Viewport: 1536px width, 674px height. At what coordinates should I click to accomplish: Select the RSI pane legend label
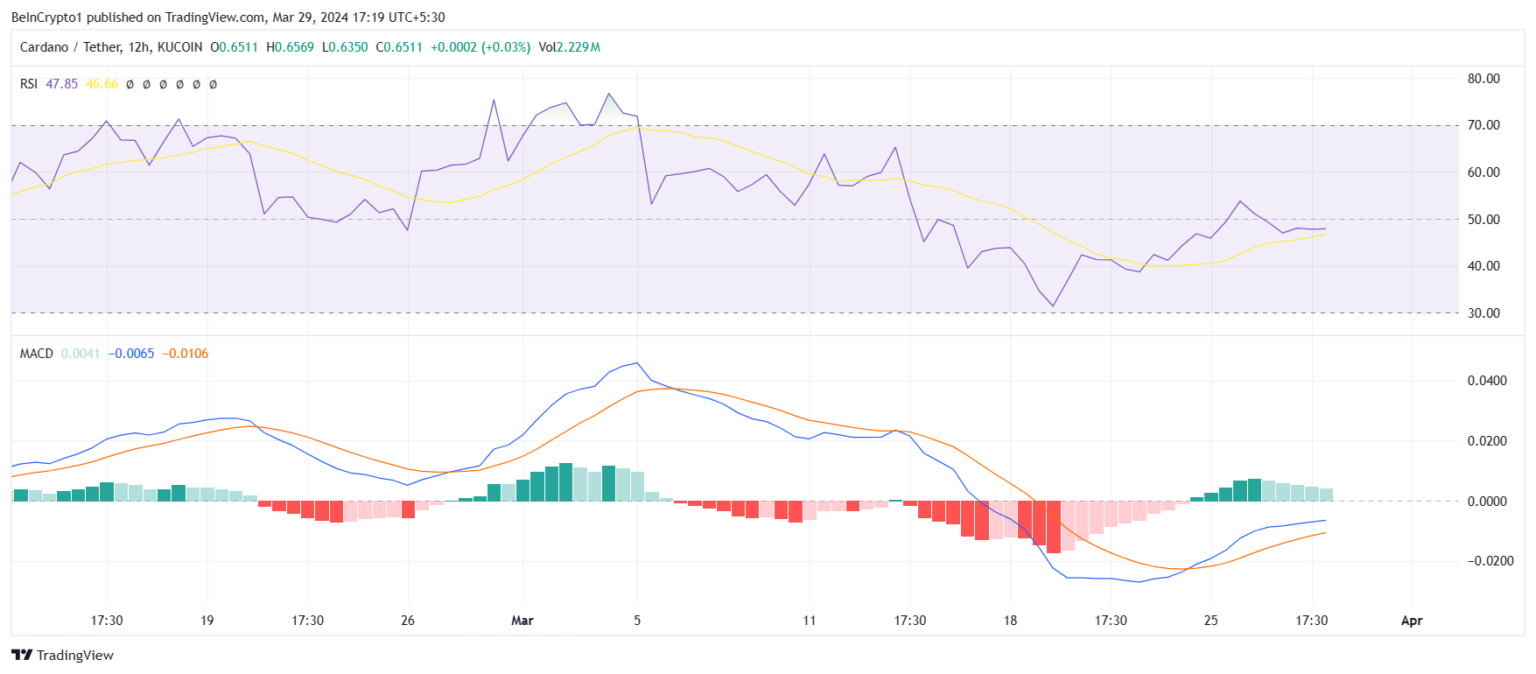(28, 85)
